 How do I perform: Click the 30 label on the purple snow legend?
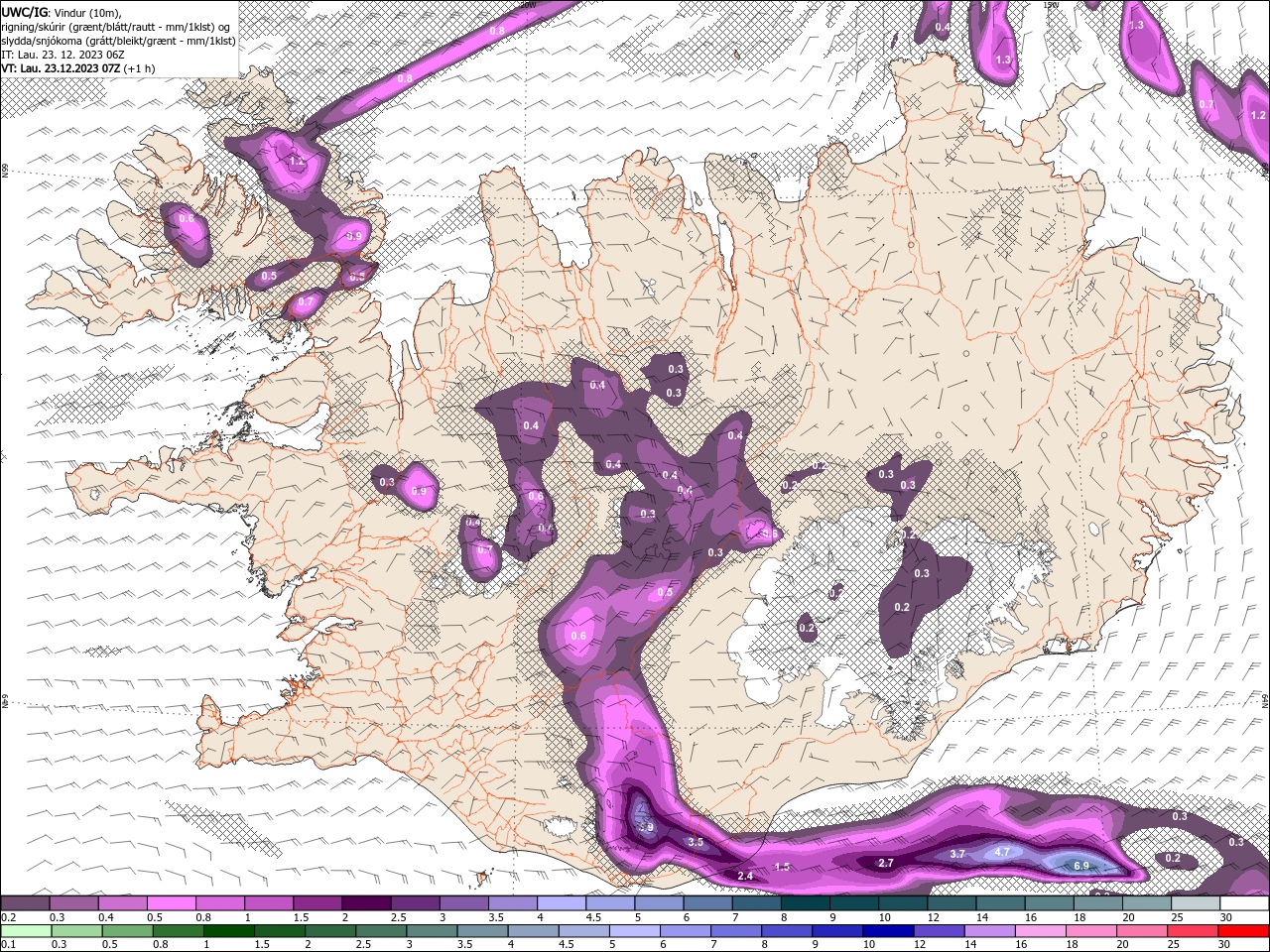pyautogui.click(x=1226, y=917)
